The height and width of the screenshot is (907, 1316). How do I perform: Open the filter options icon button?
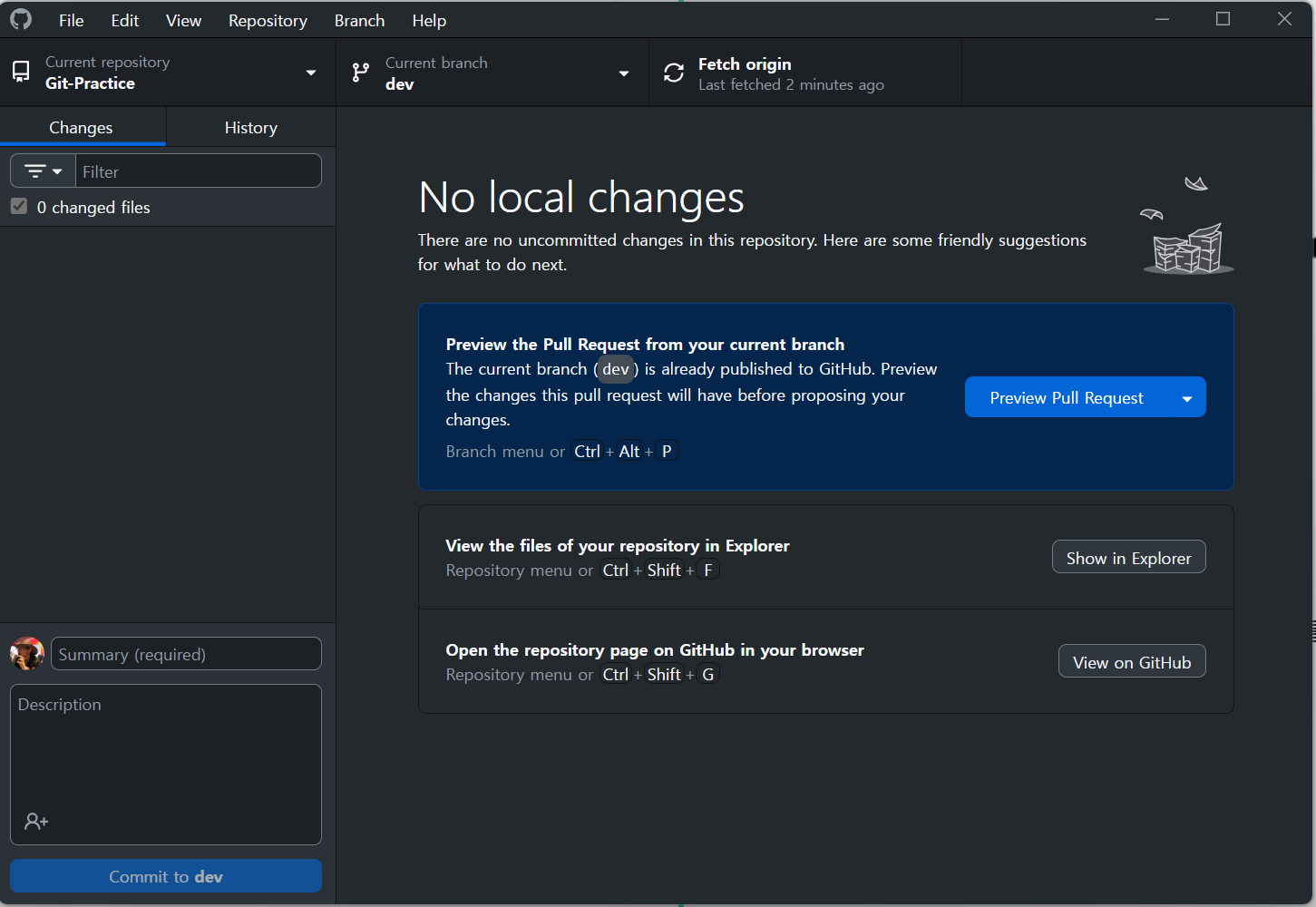43,171
